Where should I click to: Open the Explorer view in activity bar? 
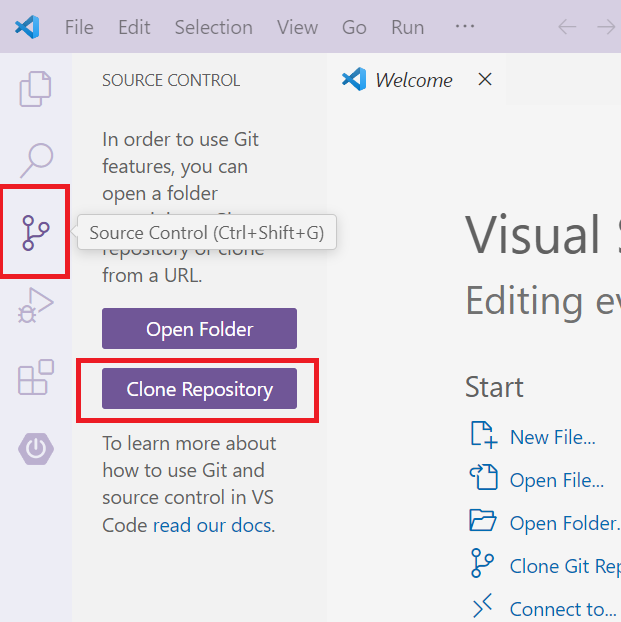(35, 89)
